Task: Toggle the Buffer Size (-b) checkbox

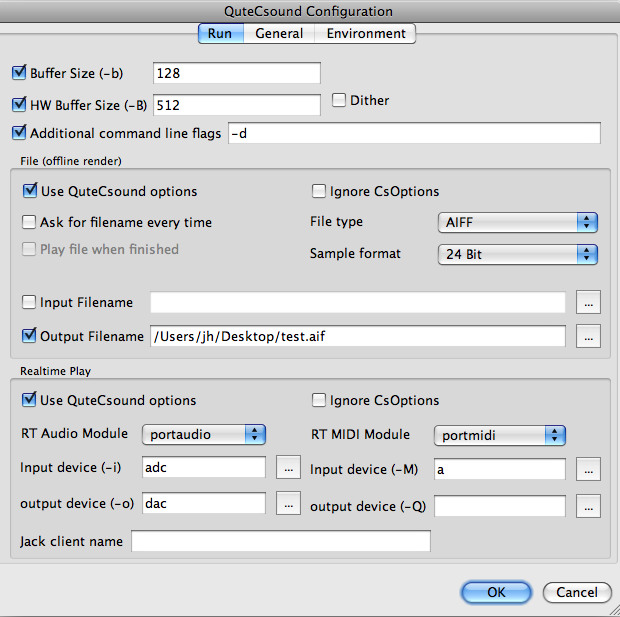Action: [19, 73]
